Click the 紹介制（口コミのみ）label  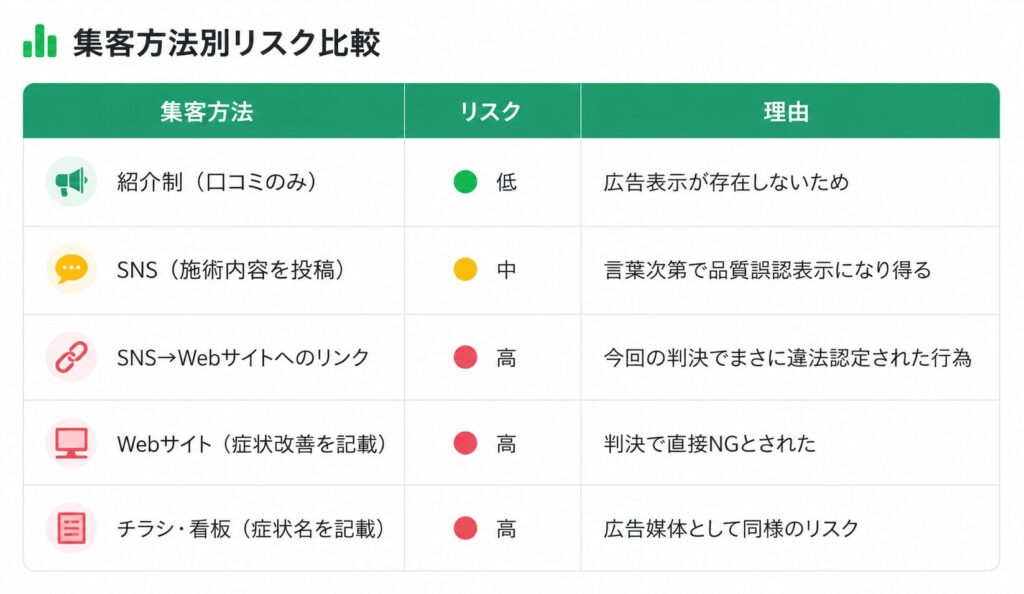pos(217,181)
